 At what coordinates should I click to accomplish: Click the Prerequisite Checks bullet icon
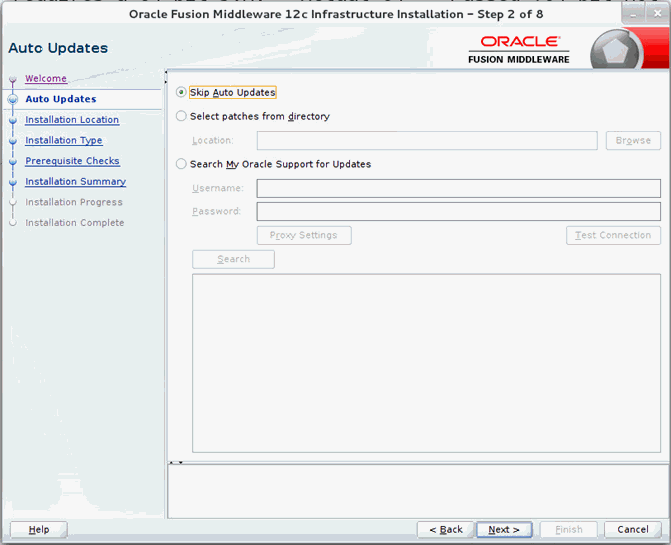(x=13, y=161)
